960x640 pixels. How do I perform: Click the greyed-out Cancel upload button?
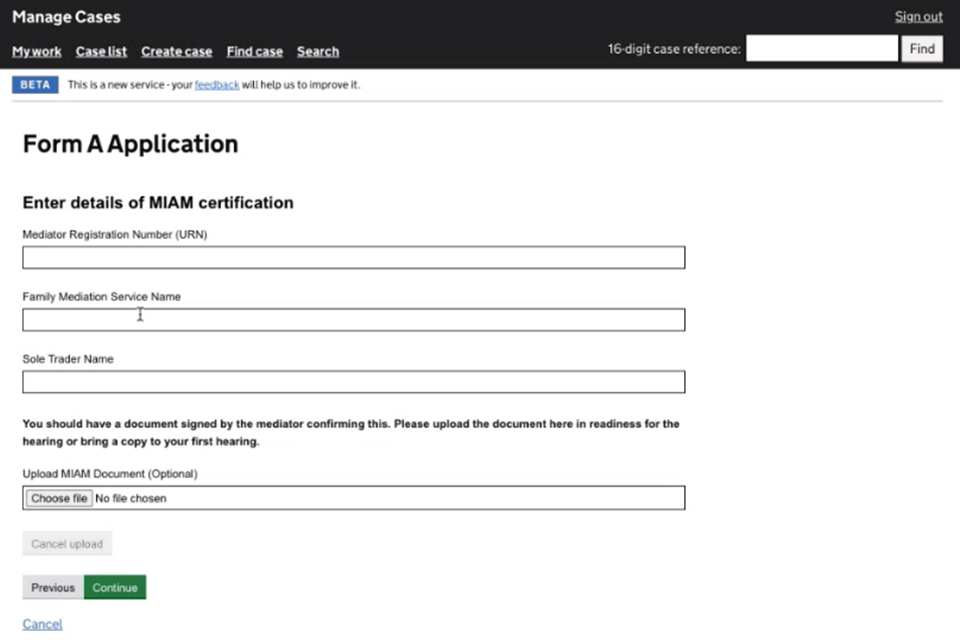67,544
